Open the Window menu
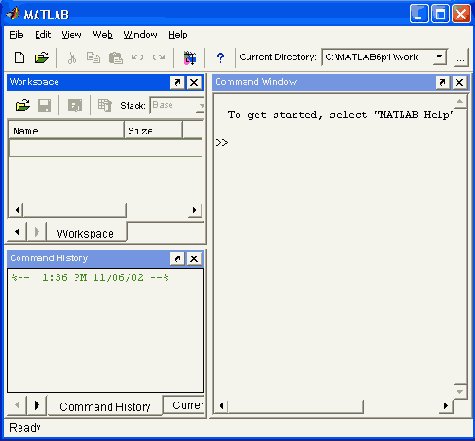 (x=140, y=35)
